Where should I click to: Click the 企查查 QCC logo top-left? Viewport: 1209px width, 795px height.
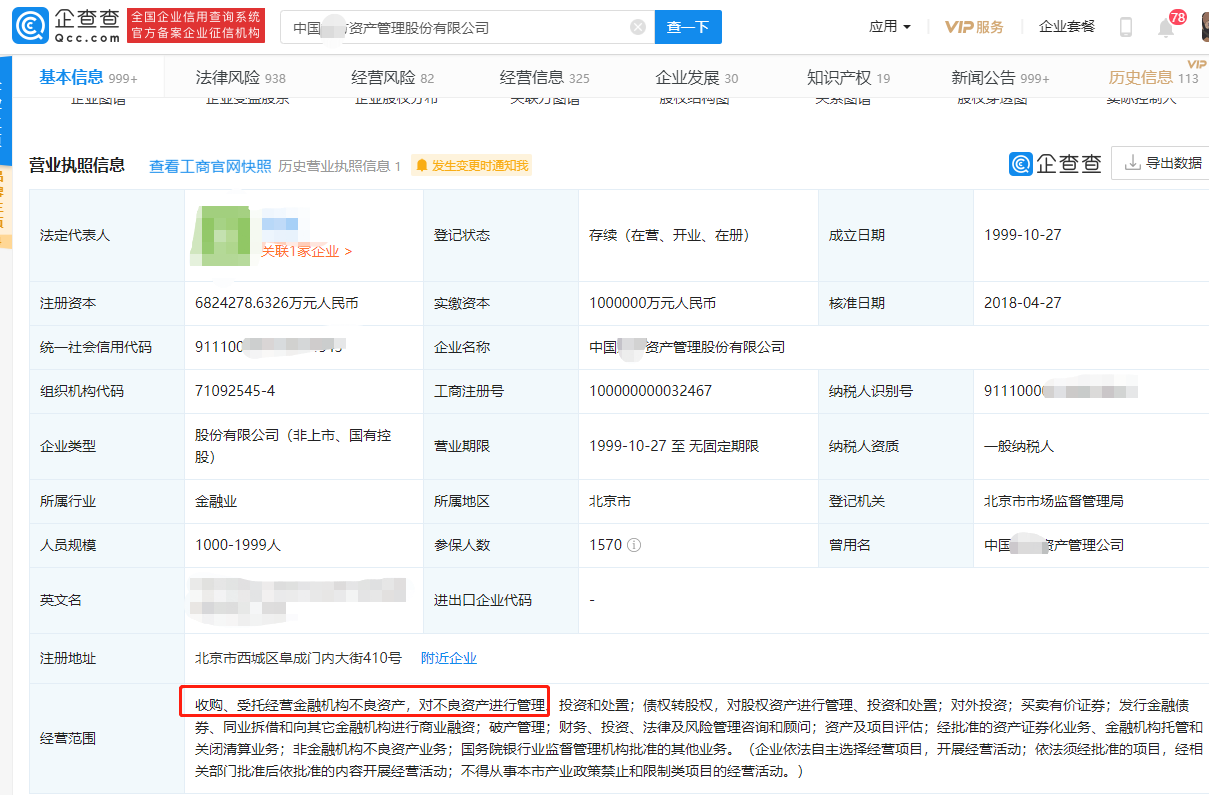pos(62,26)
